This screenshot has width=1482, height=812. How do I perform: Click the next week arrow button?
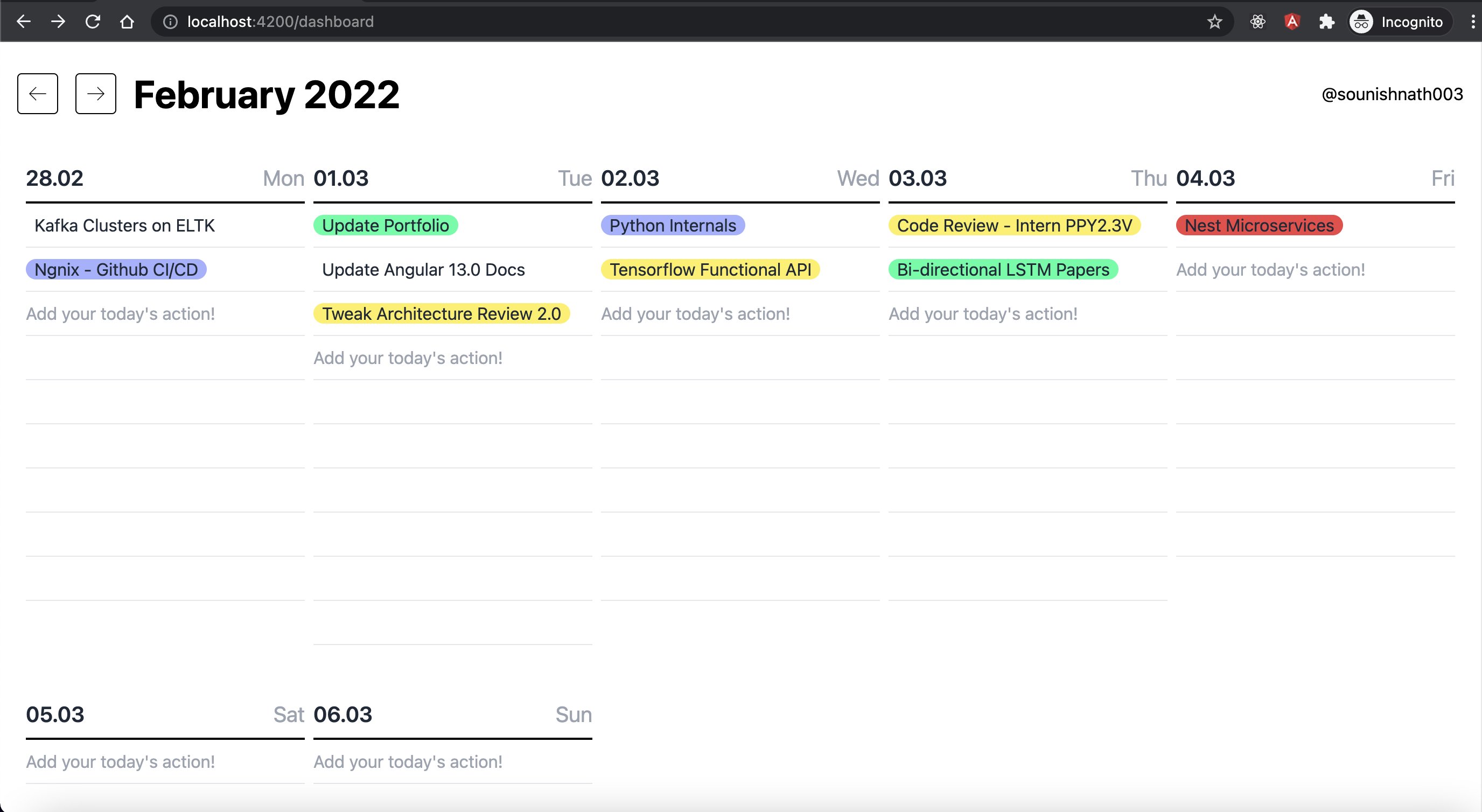tap(95, 94)
